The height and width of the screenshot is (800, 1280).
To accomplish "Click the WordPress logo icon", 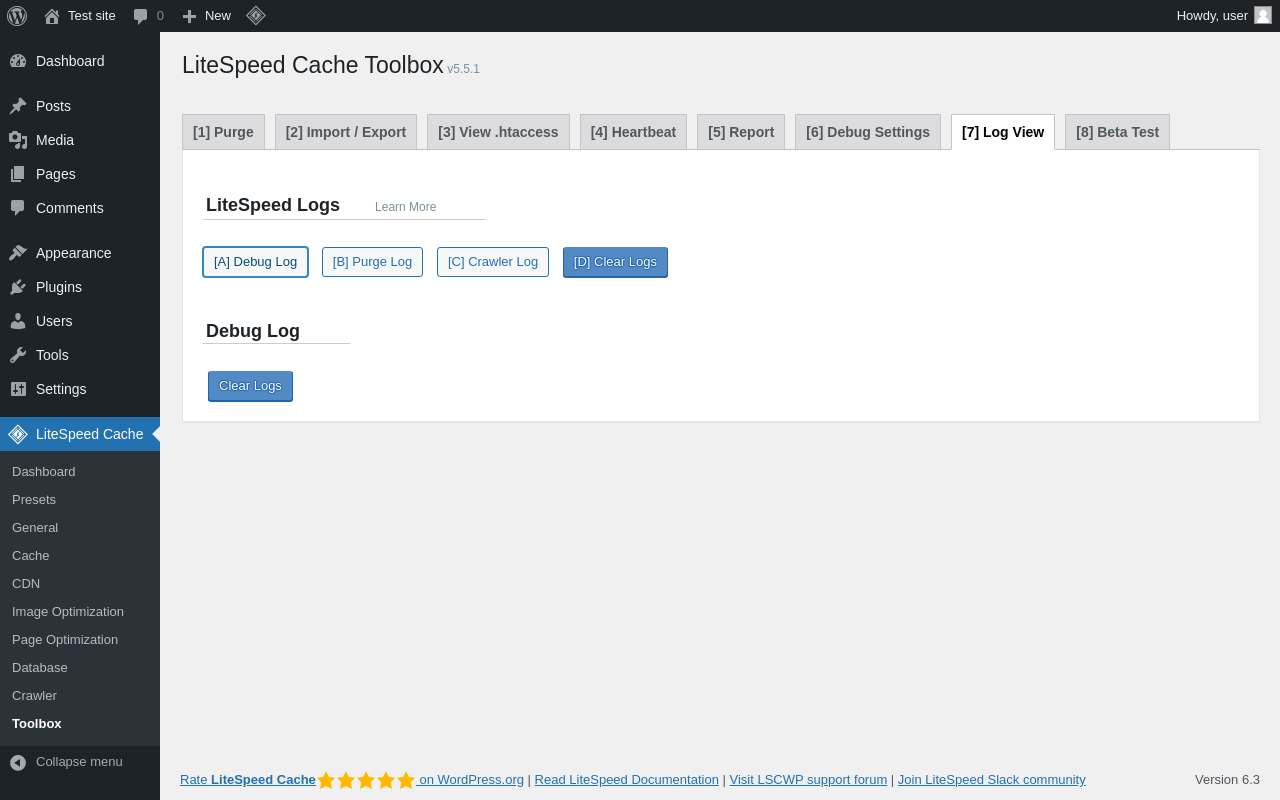I will click(x=17, y=16).
